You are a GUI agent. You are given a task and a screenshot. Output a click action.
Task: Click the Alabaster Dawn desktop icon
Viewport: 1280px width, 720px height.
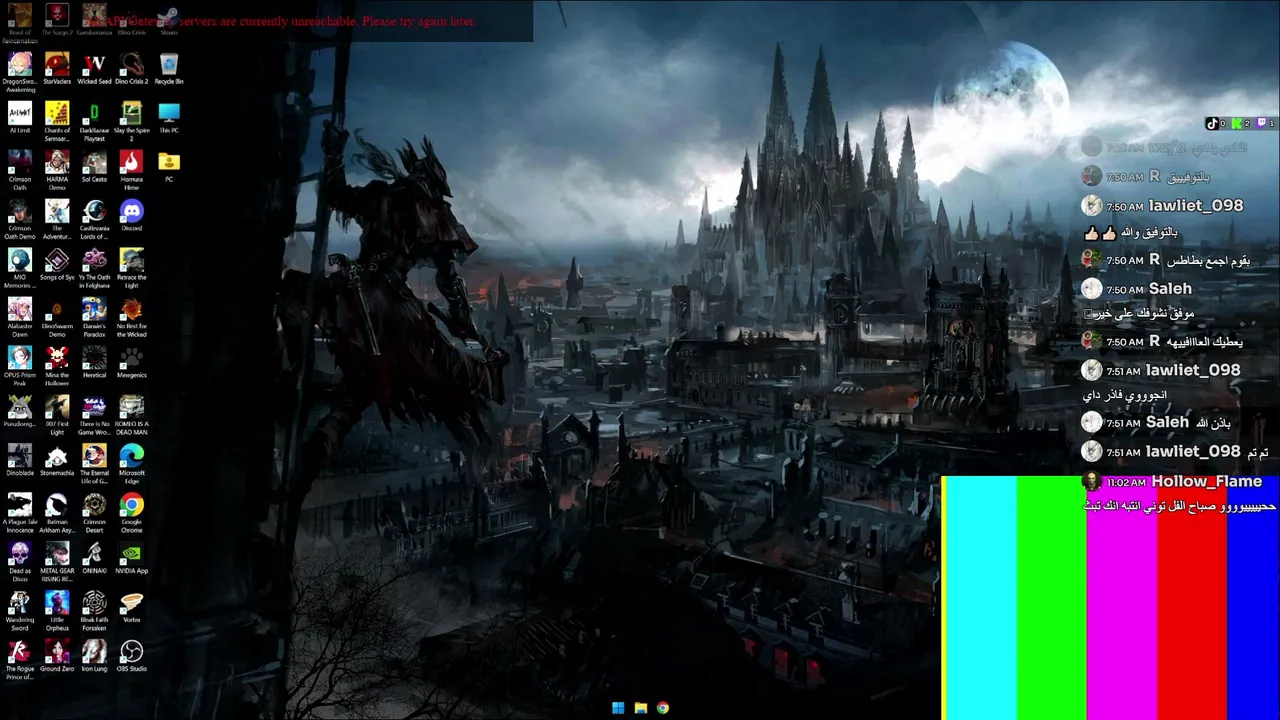(20, 316)
